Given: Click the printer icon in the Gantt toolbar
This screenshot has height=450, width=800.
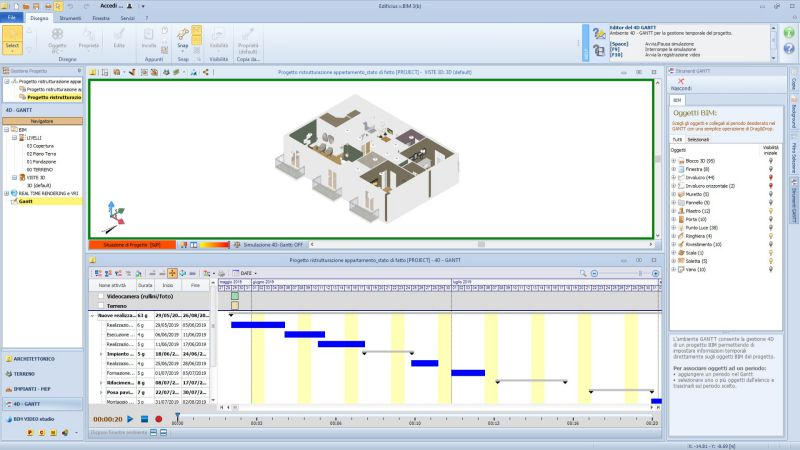Looking at the screenshot, I should coord(221,273).
